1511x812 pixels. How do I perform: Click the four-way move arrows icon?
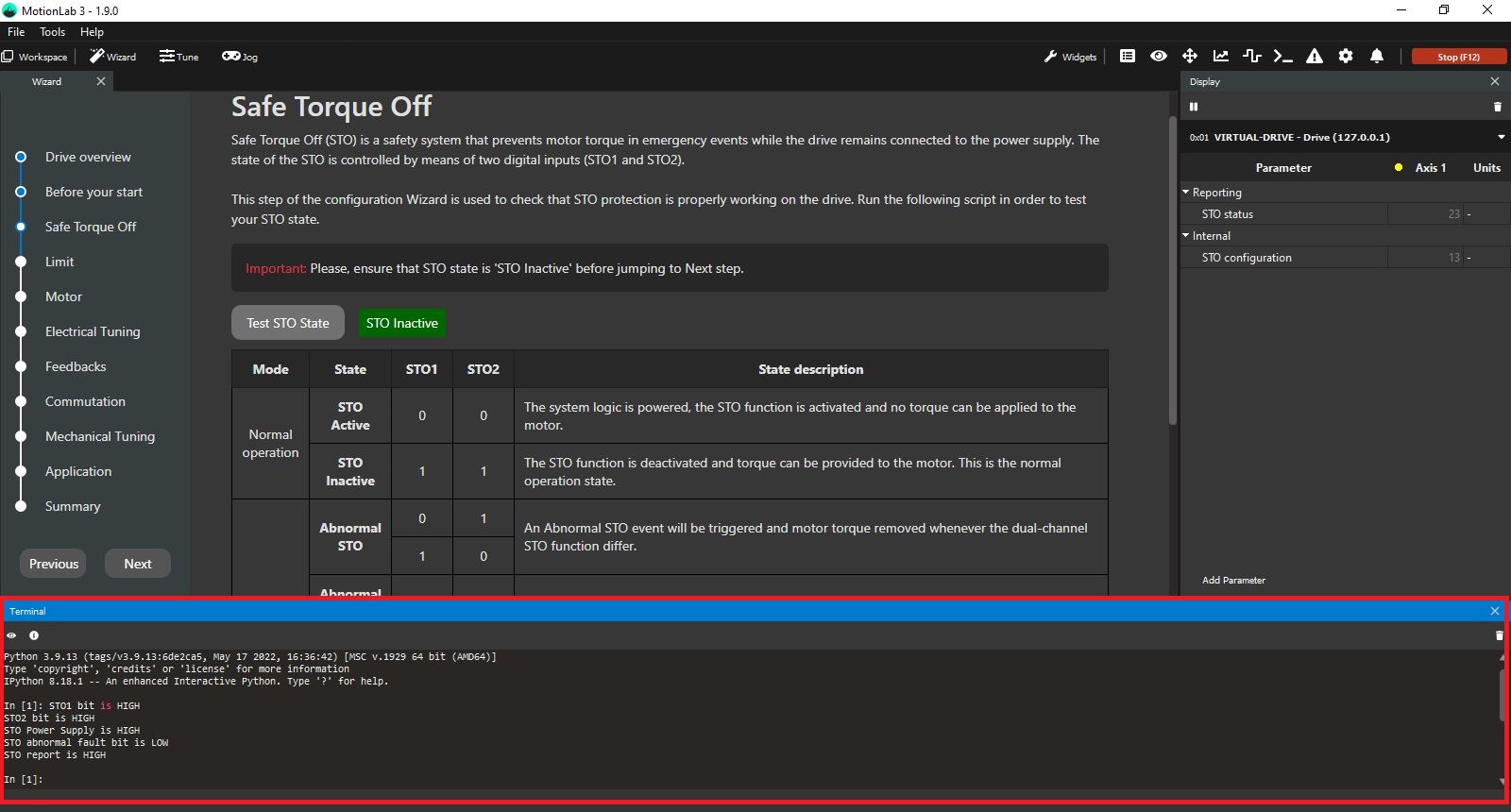click(x=1190, y=57)
